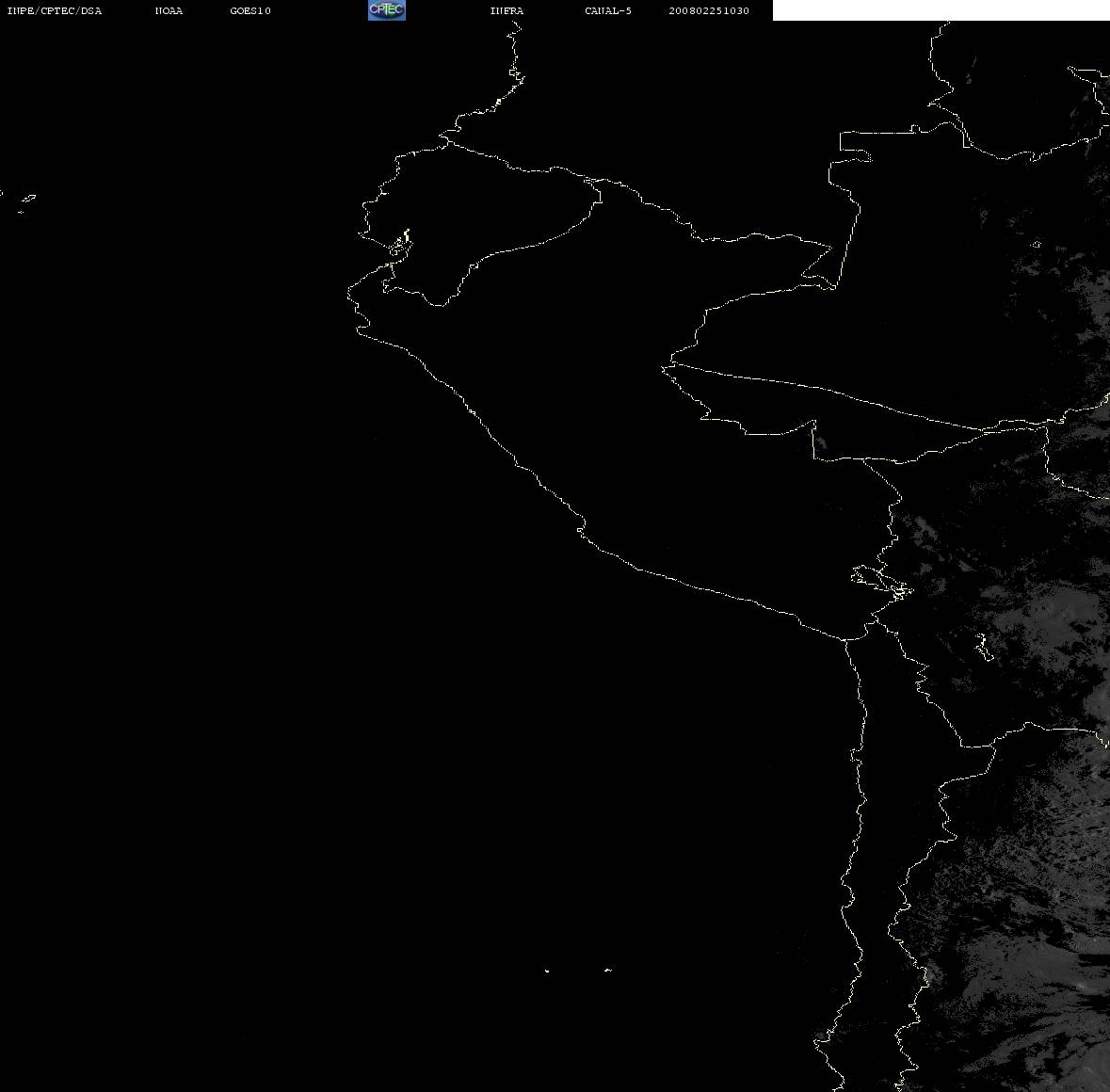Click the blank white box in header
1110x1092 pixels.
941,10
